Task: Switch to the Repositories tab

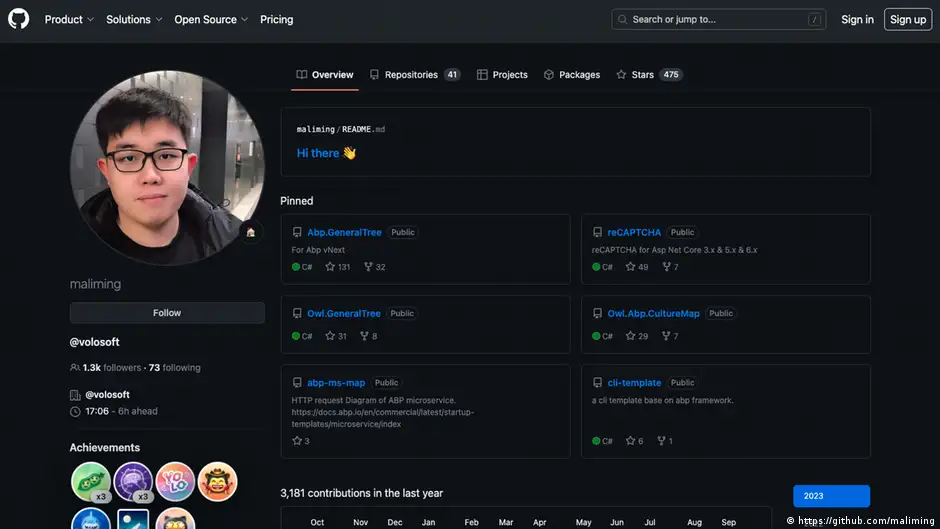Action: coord(414,75)
